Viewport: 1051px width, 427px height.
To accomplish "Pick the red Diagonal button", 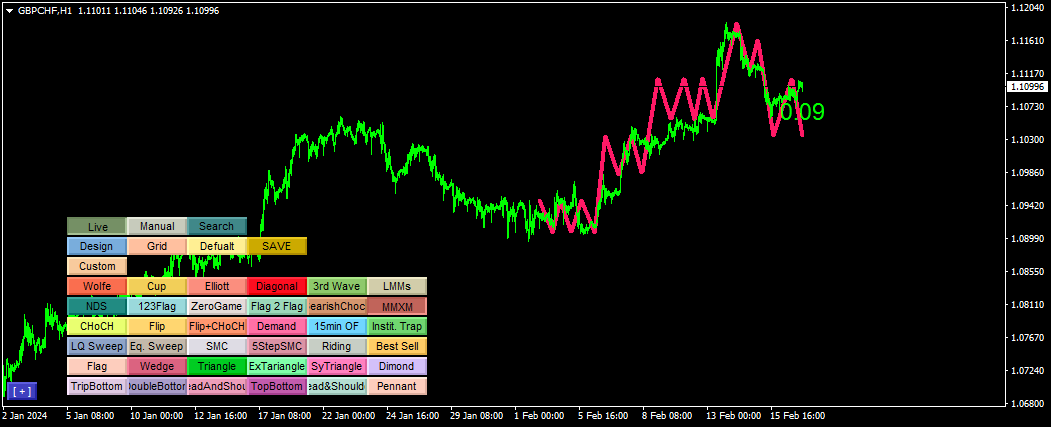I will coord(277,286).
